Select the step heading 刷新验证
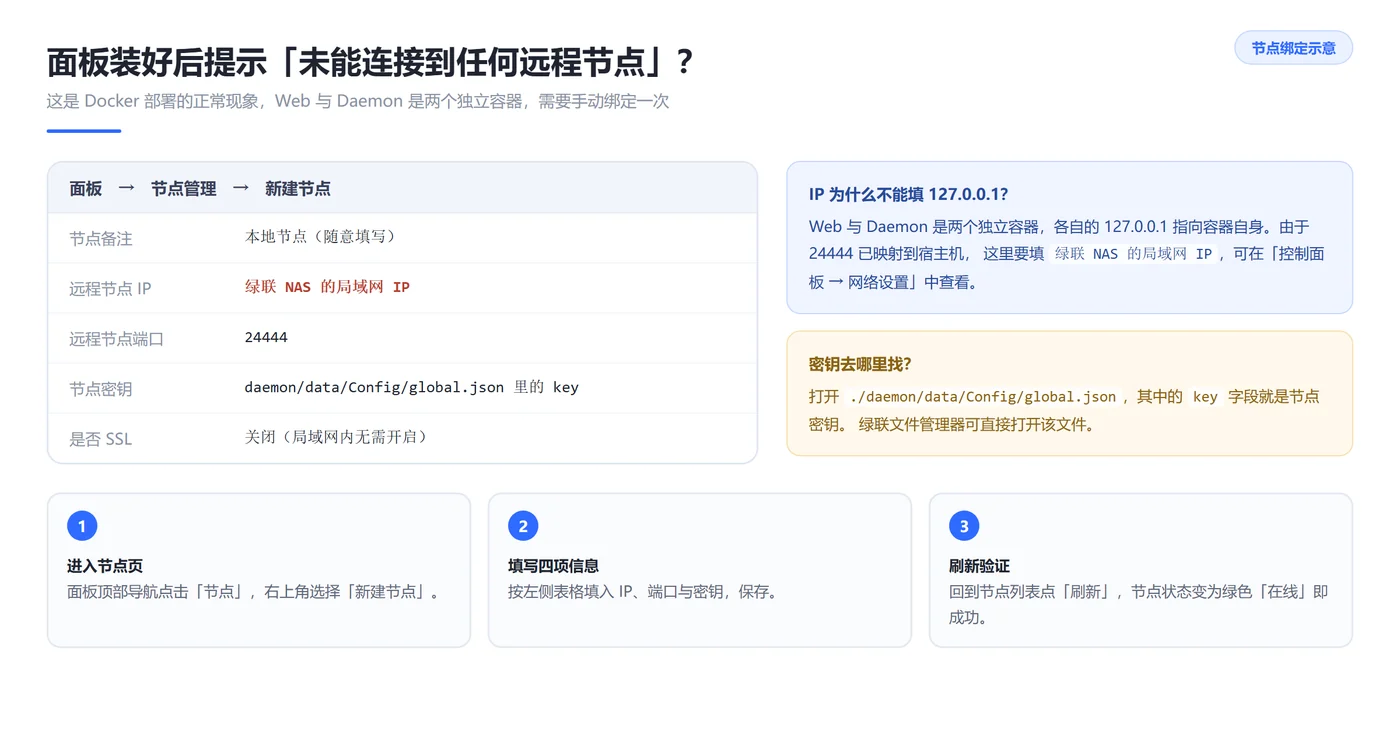The width and height of the screenshot is (1400, 746). point(979,566)
